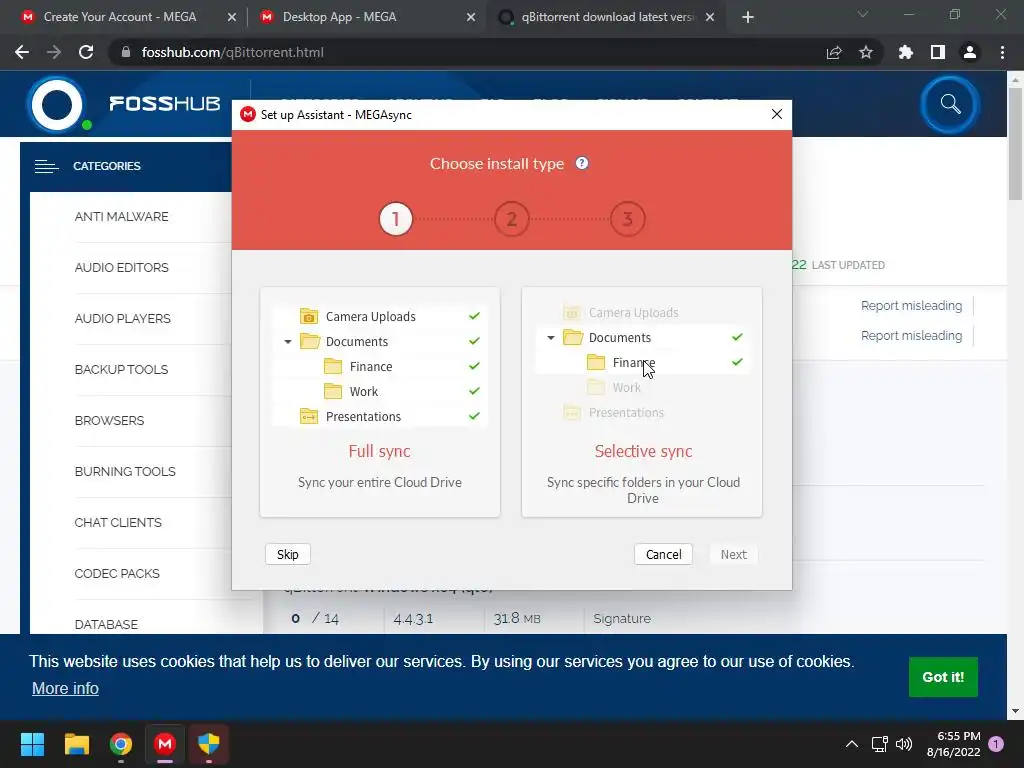
Task: Toggle Finance checkmark in Selective sync
Action: [x=737, y=362]
